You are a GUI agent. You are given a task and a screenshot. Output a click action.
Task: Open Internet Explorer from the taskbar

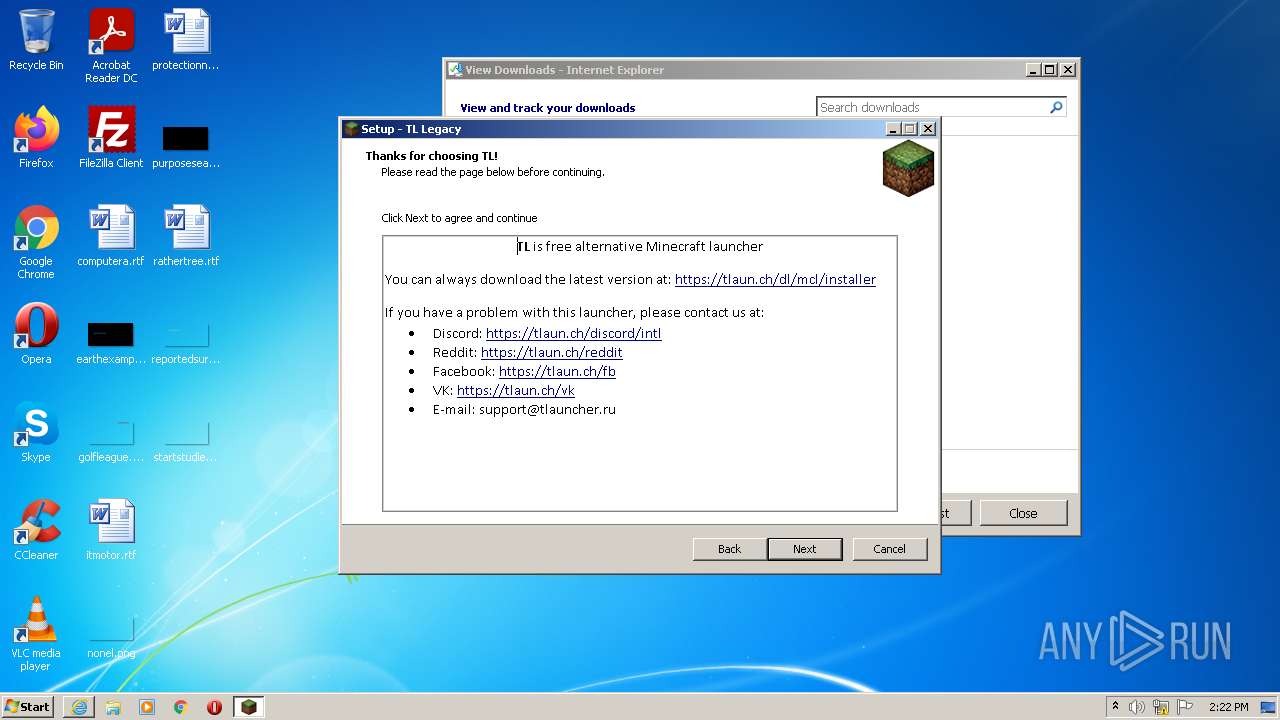click(79, 707)
